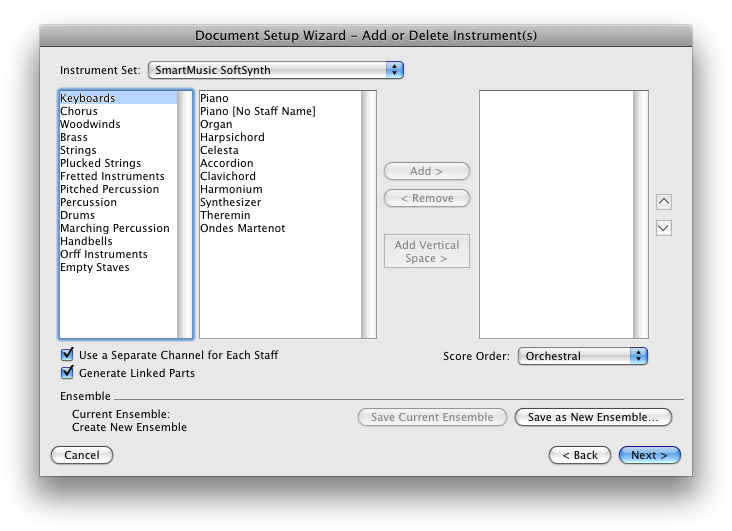Select Fretted Instruments category
Viewport: 732px width, 531px height.
tap(119, 176)
